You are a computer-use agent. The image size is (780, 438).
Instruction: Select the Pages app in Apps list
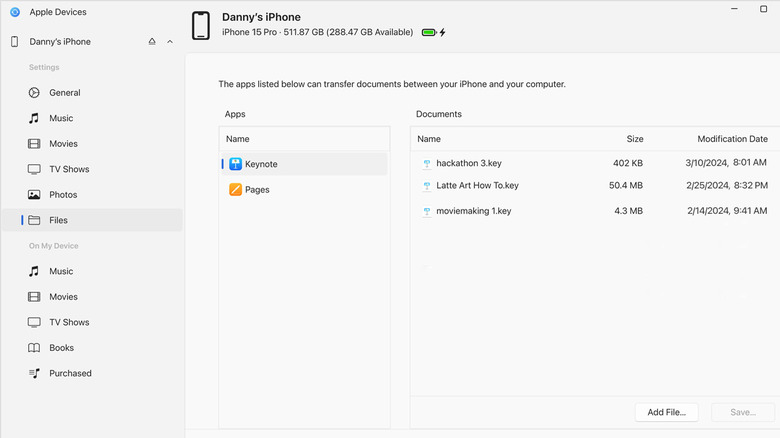click(x=257, y=189)
